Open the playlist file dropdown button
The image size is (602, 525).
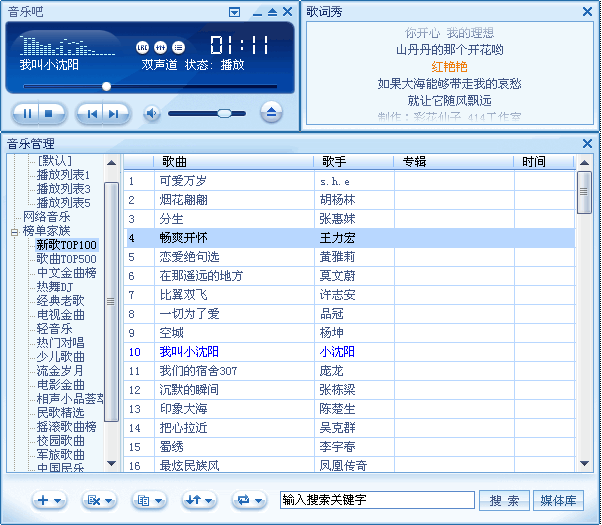[149, 500]
